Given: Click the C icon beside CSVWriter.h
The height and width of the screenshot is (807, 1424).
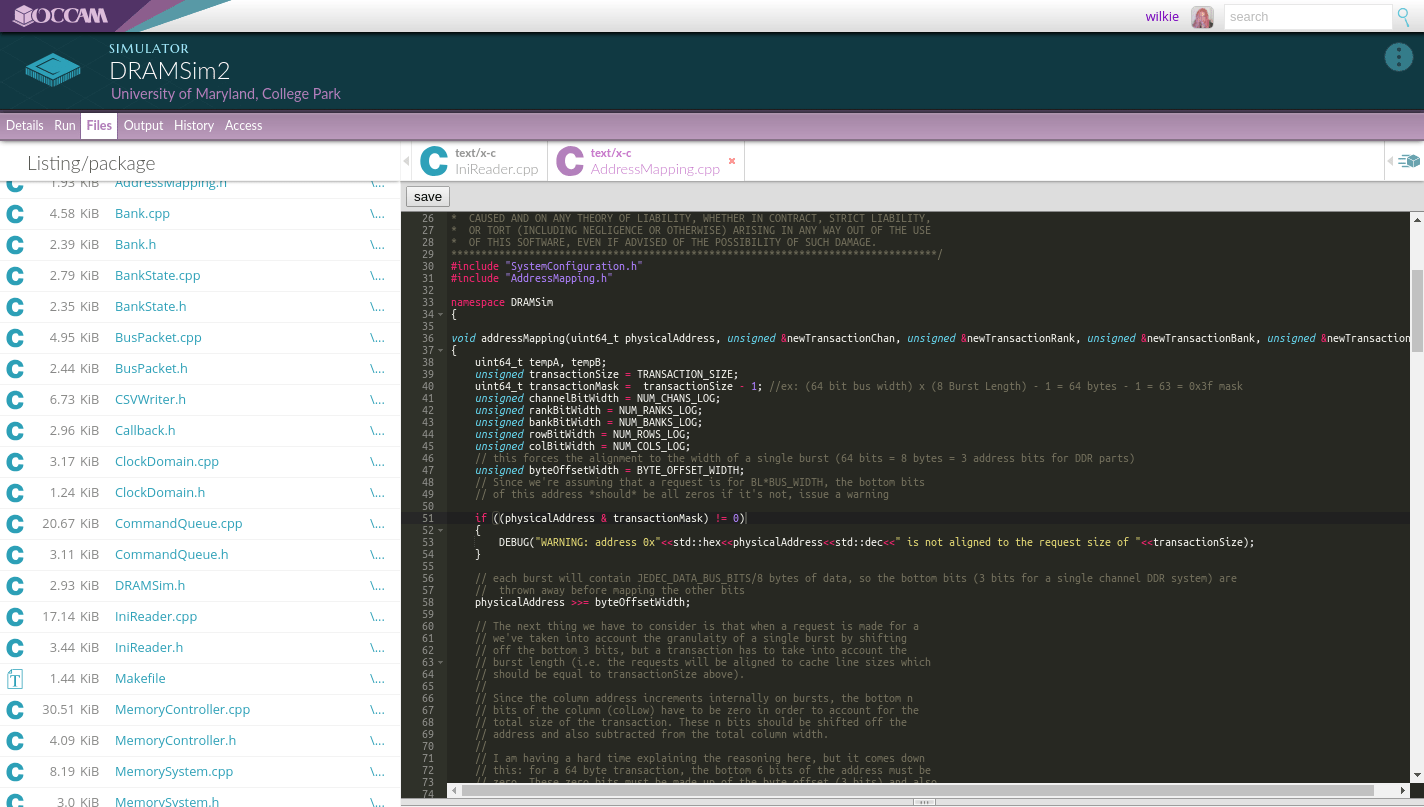Looking at the screenshot, I should pyautogui.click(x=15, y=399).
